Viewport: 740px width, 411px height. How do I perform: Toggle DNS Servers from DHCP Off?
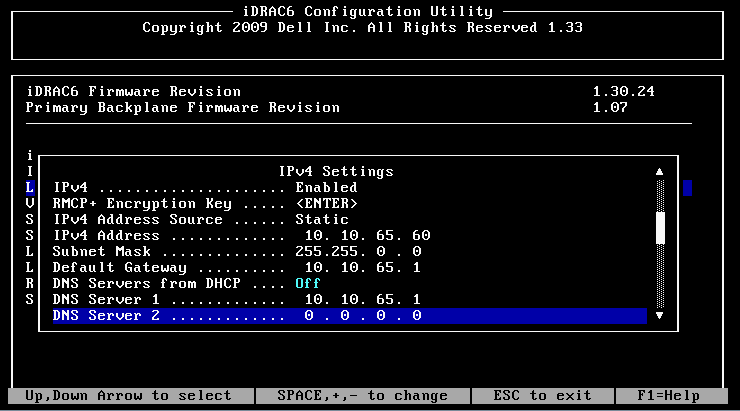point(308,284)
